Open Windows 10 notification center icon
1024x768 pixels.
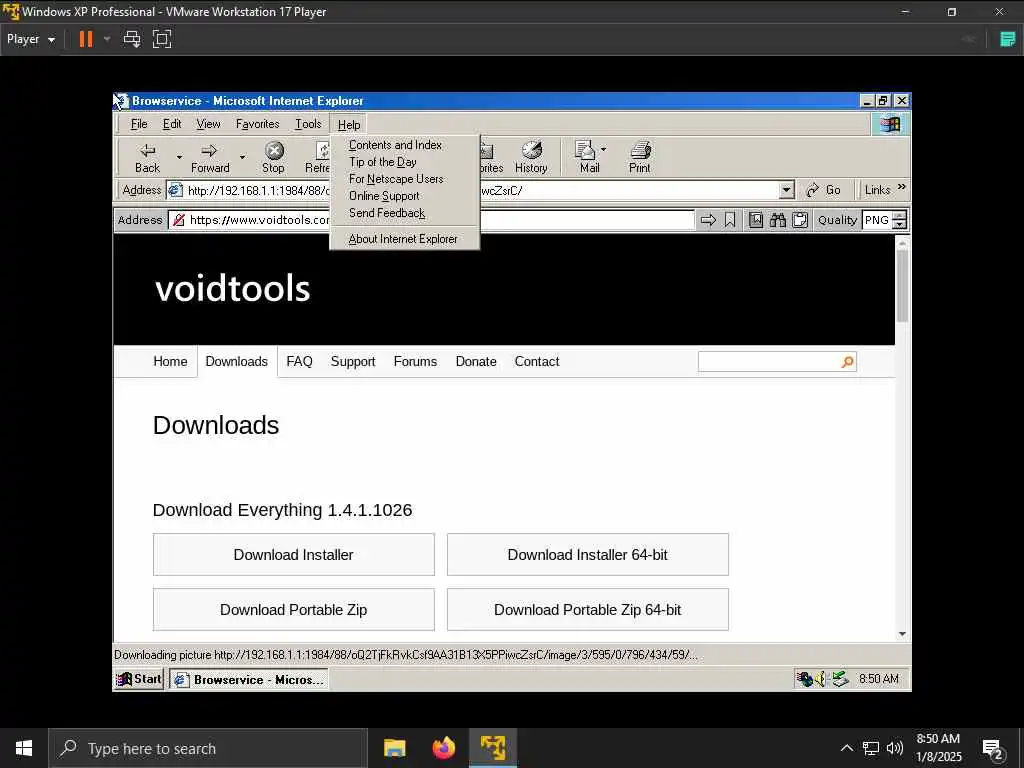993,749
